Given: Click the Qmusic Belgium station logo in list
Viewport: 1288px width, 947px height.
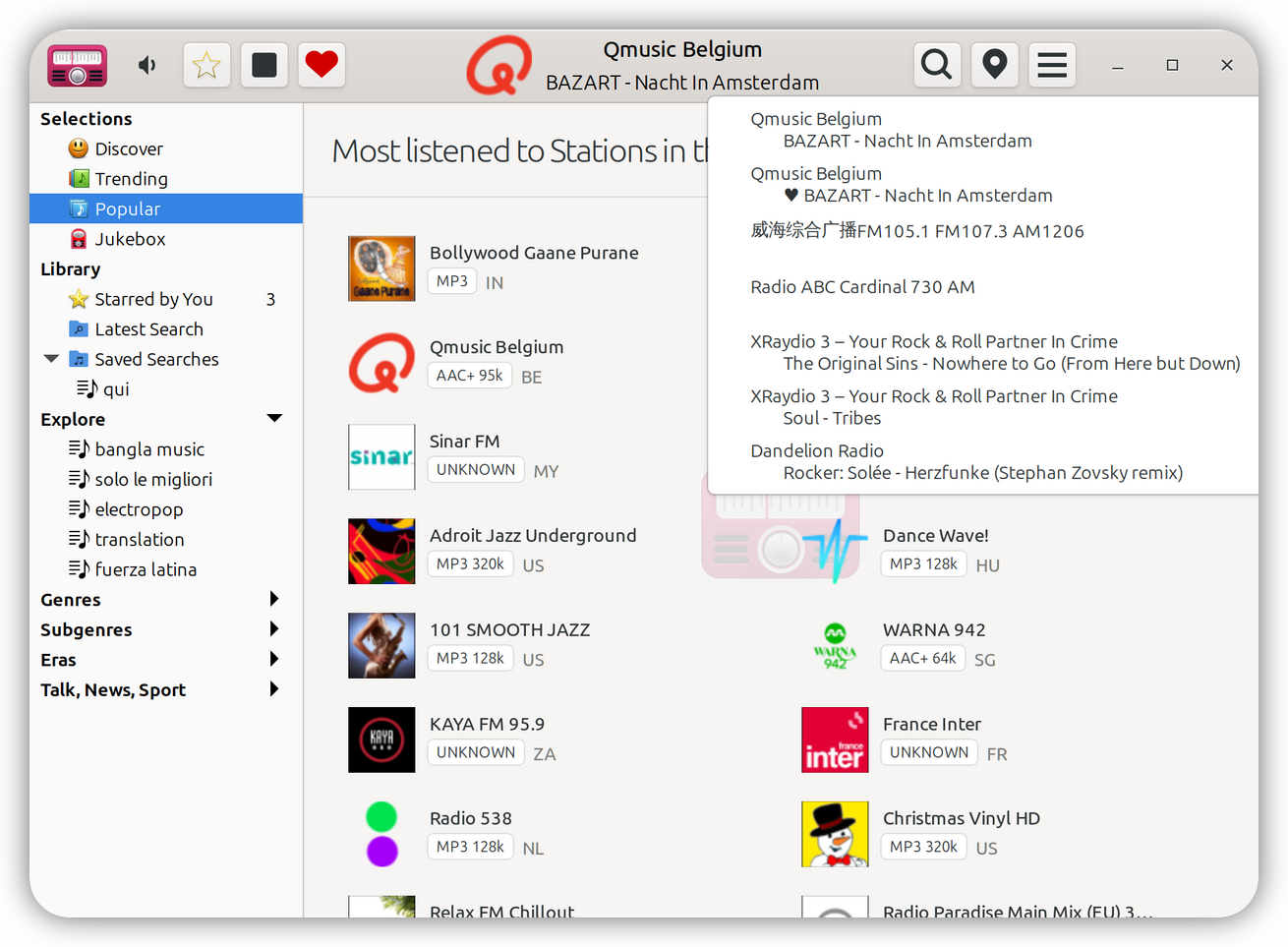Looking at the screenshot, I should pyautogui.click(x=381, y=363).
